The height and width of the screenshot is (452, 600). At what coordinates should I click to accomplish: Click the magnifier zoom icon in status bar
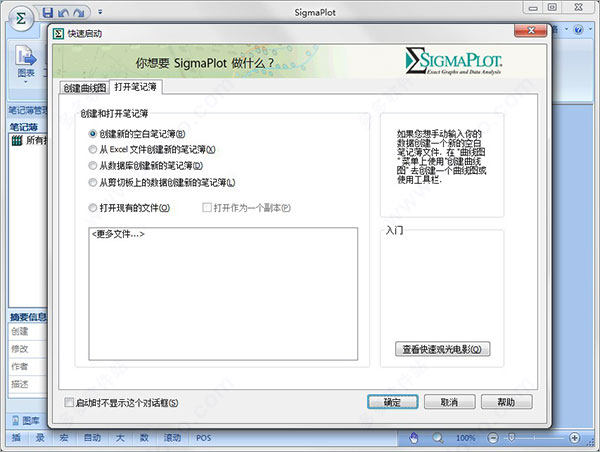click(x=438, y=438)
